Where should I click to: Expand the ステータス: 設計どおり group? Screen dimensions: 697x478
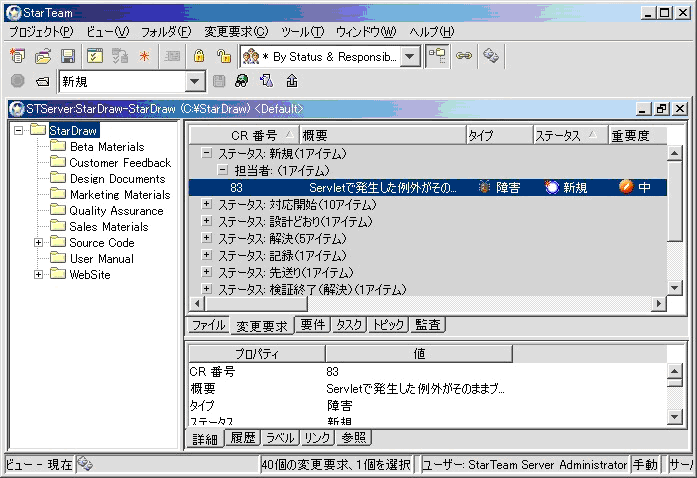(206, 221)
